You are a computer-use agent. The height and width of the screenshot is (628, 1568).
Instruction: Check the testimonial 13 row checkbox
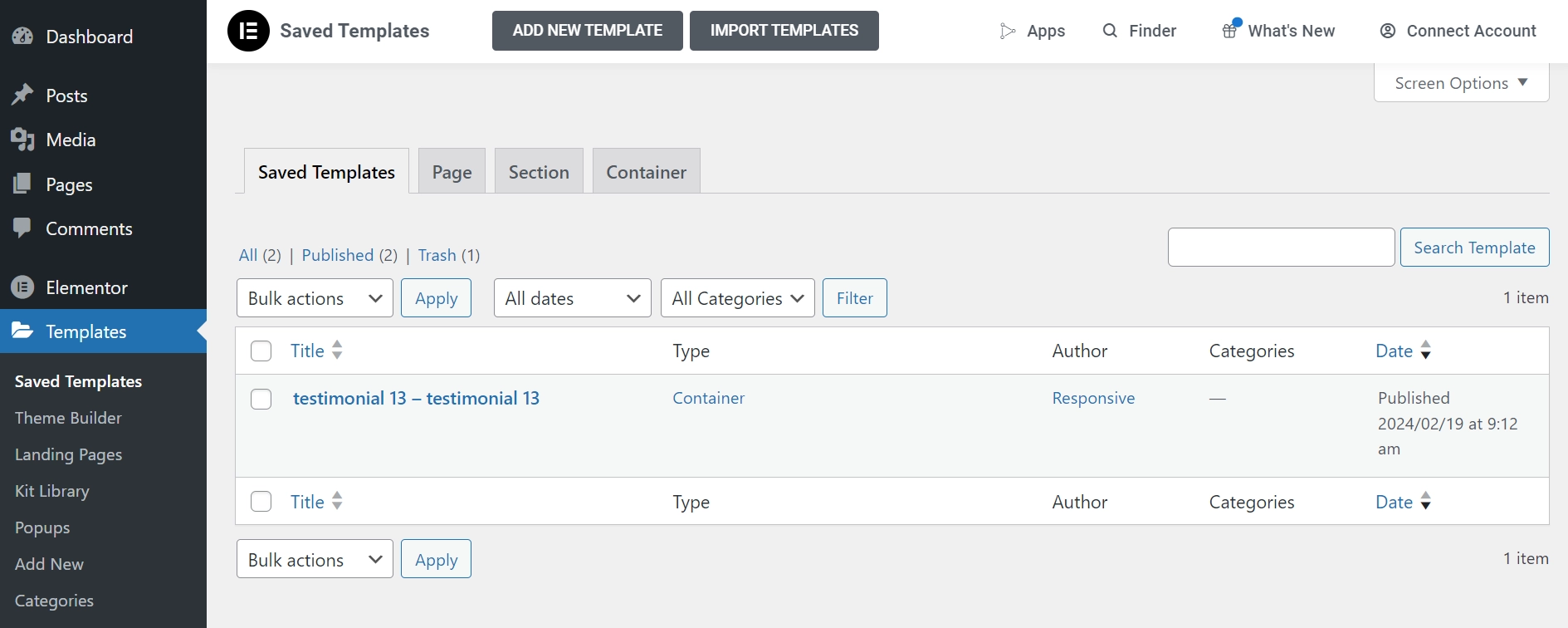coord(261,400)
